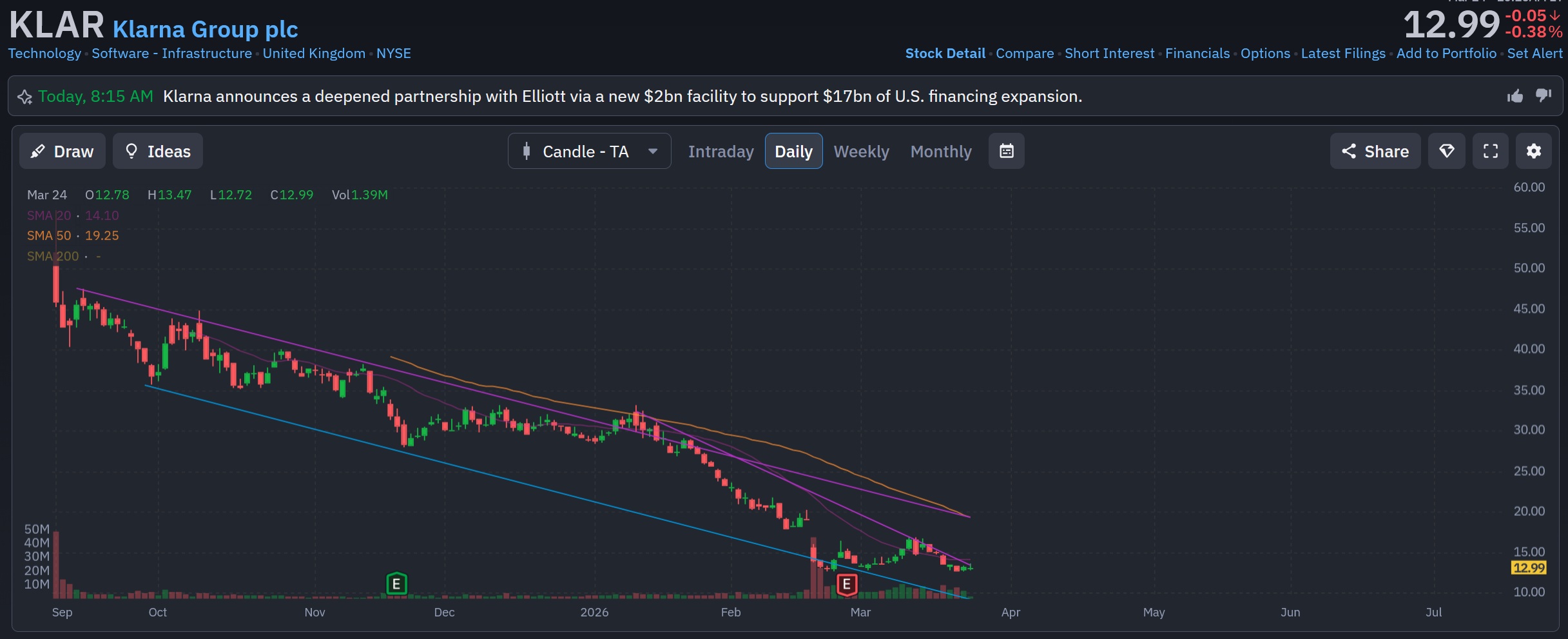Click the SMA 50 indicator label
Viewport: 1568px width, 639px height.
(49, 236)
